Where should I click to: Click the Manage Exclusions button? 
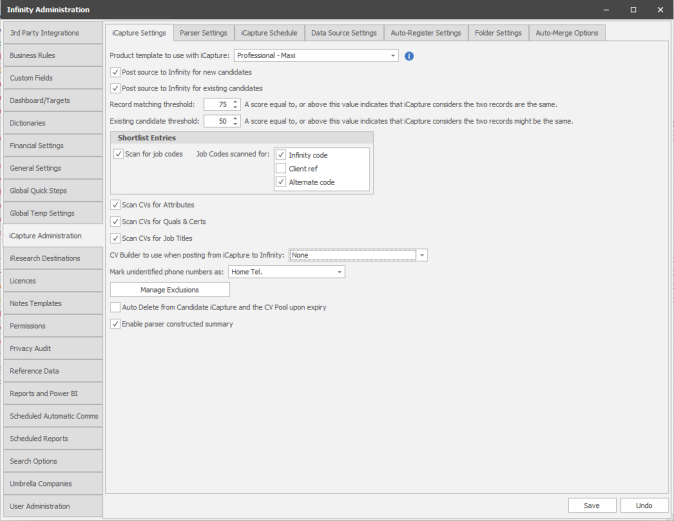point(169,290)
